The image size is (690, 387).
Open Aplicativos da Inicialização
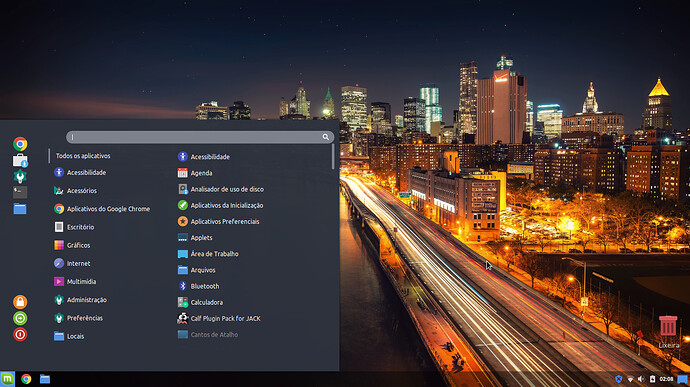pyautogui.click(x=220, y=205)
